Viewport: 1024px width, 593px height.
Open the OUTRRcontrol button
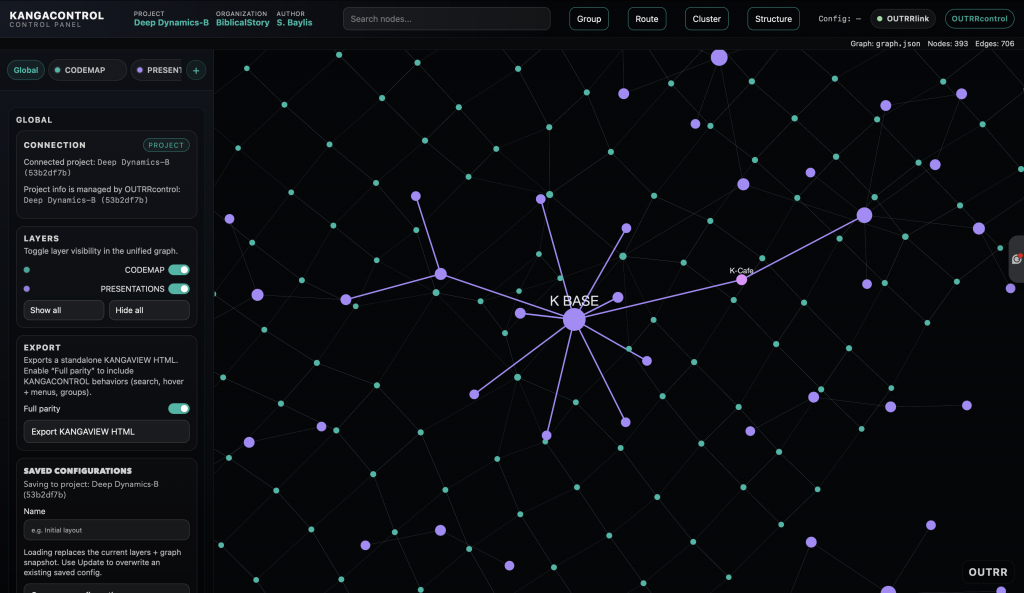(979, 19)
